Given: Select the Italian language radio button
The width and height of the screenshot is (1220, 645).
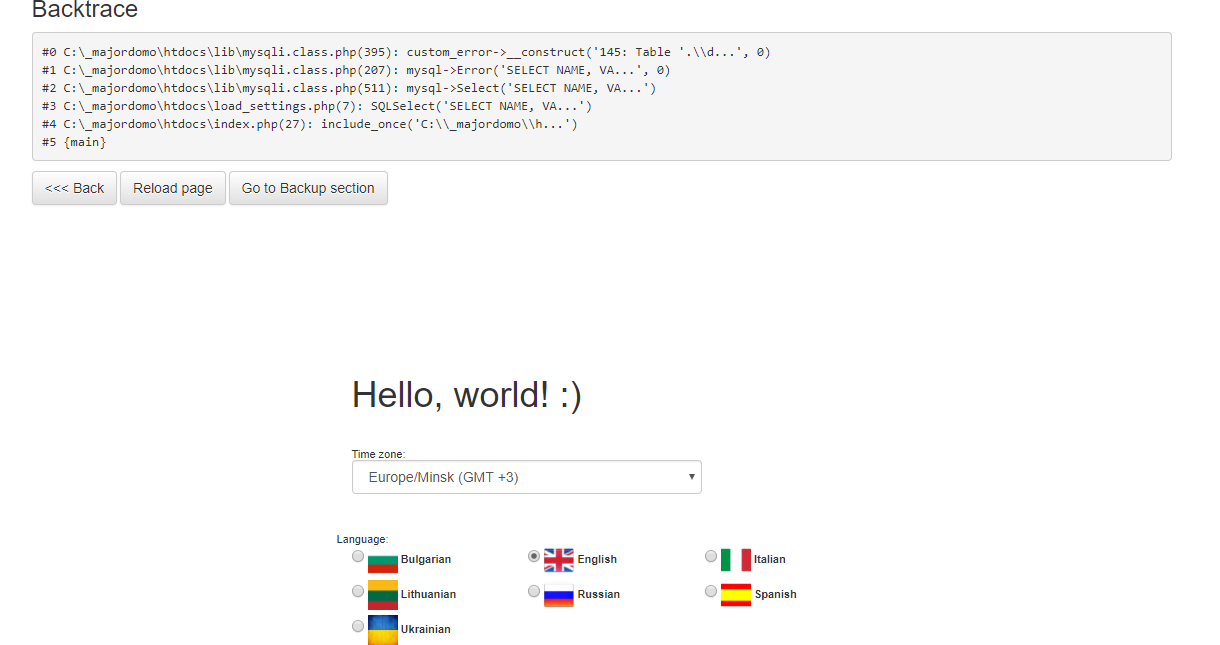Looking at the screenshot, I should (711, 557).
